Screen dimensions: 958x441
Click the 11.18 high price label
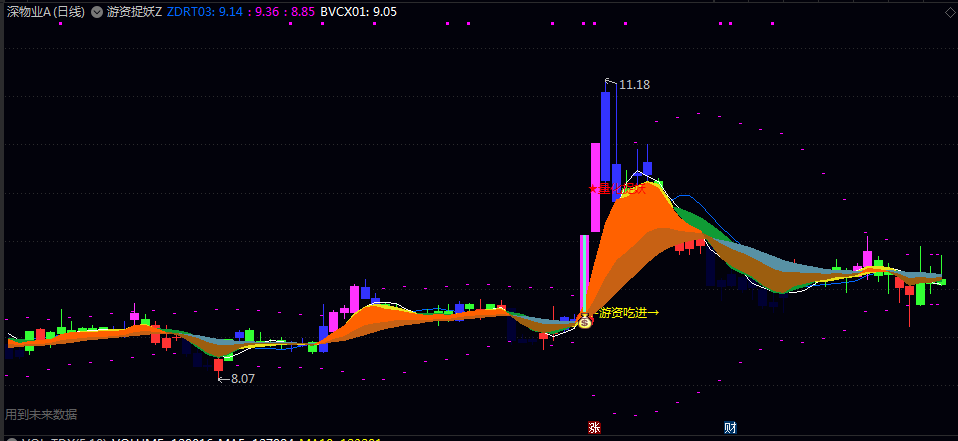click(634, 85)
